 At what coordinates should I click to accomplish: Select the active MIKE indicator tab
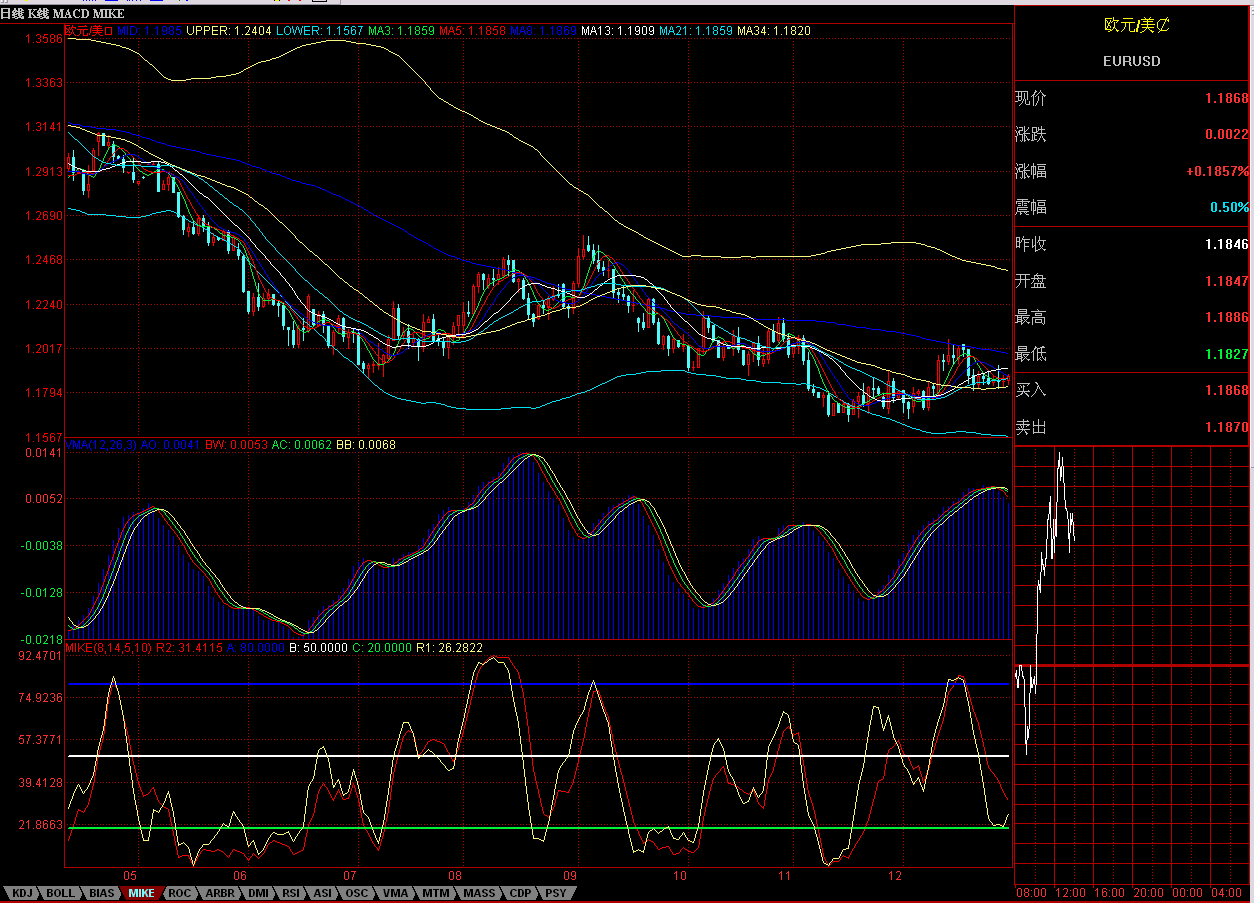(x=142, y=893)
